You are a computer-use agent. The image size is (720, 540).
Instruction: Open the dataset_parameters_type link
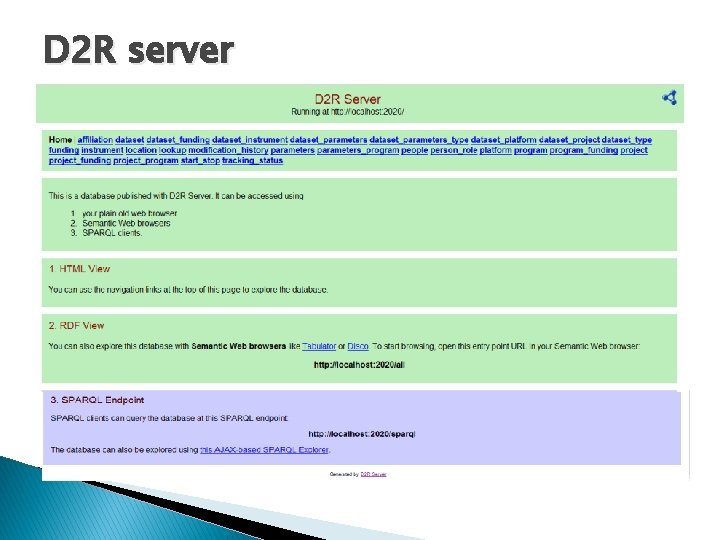tap(418, 140)
